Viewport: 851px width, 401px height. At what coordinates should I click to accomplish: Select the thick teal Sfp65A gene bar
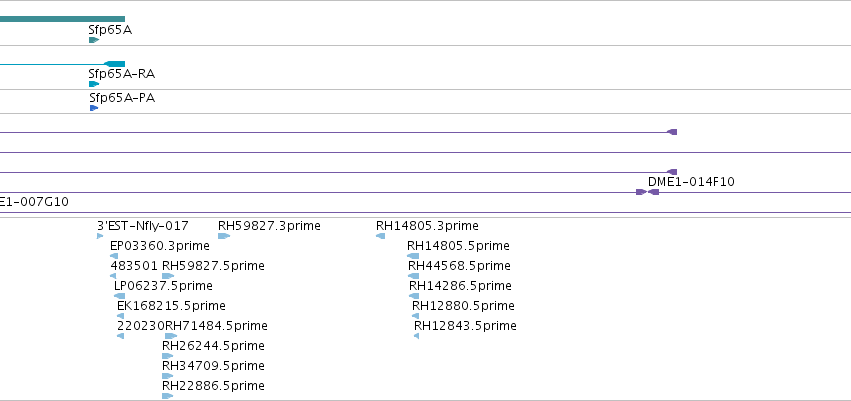point(62,19)
